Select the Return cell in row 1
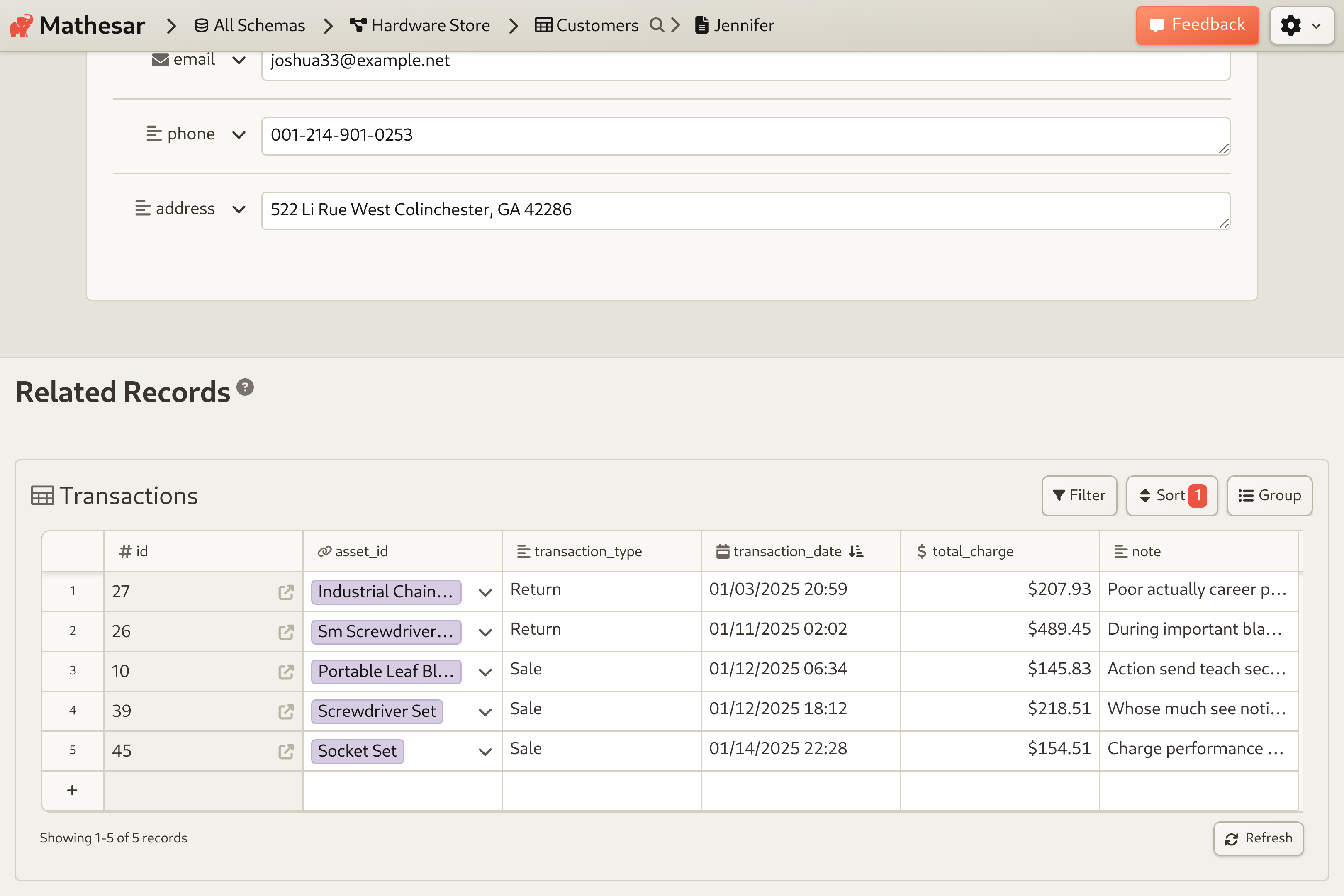Screen dimensions: 1344x896 [601, 592]
